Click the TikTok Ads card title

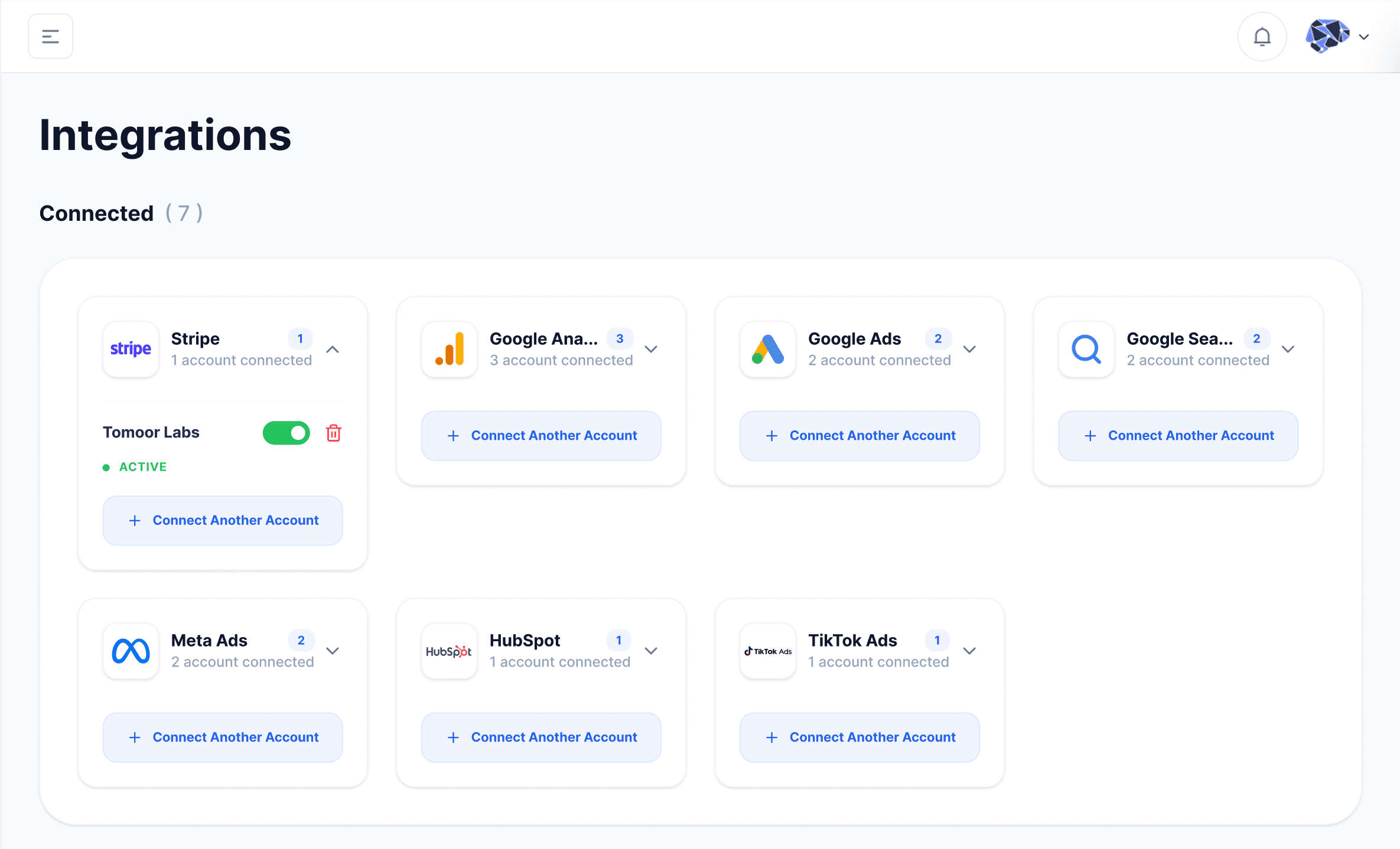coord(852,641)
